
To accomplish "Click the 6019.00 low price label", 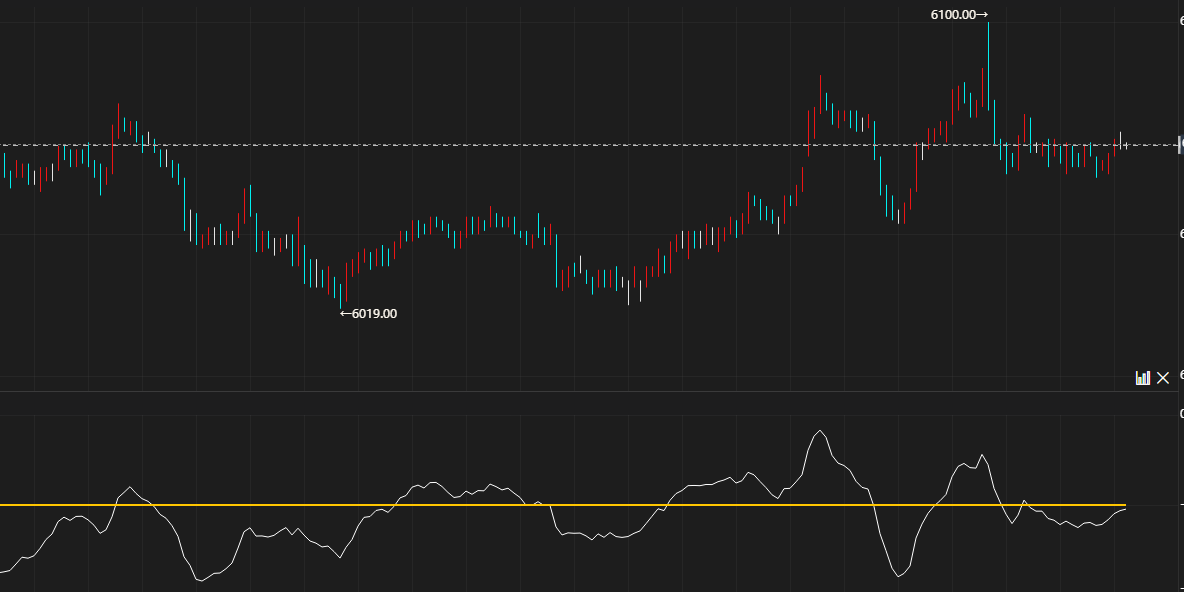I will click(x=374, y=313).
